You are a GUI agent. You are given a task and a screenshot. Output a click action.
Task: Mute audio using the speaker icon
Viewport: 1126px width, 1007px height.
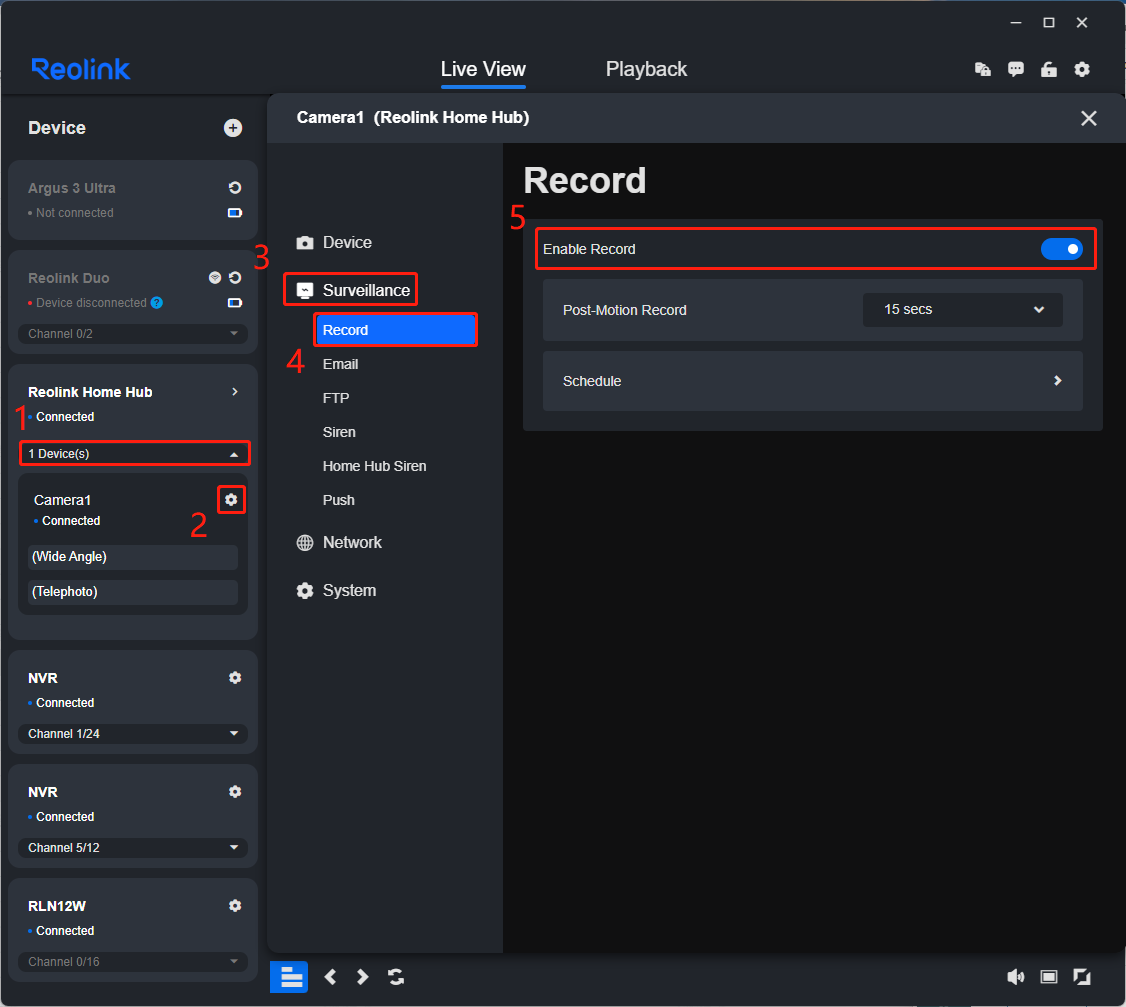[x=1016, y=977]
